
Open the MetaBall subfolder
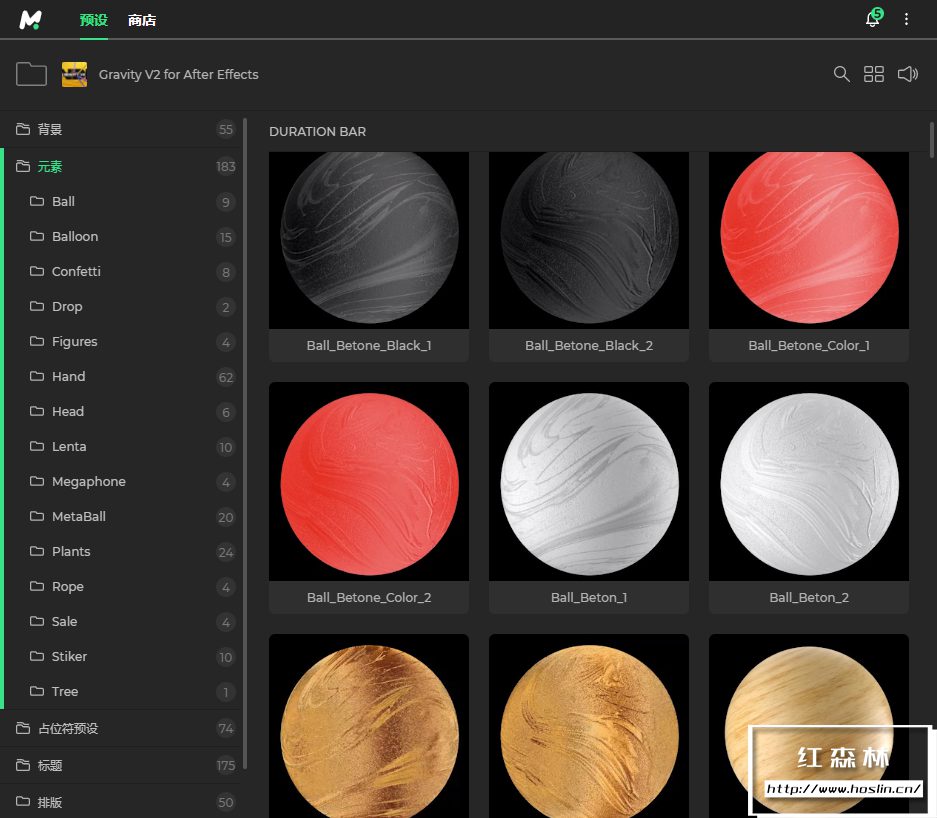point(79,516)
